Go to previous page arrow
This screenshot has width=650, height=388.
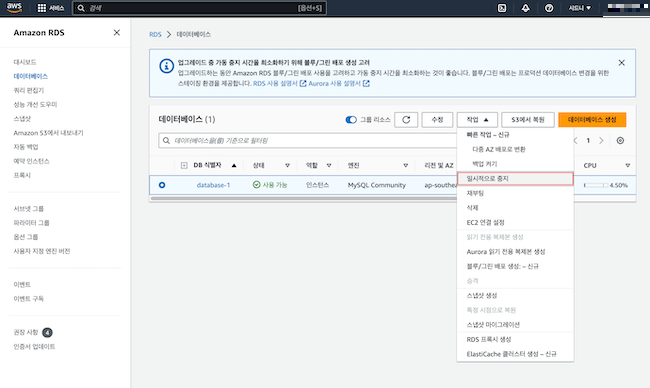point(575,141)
